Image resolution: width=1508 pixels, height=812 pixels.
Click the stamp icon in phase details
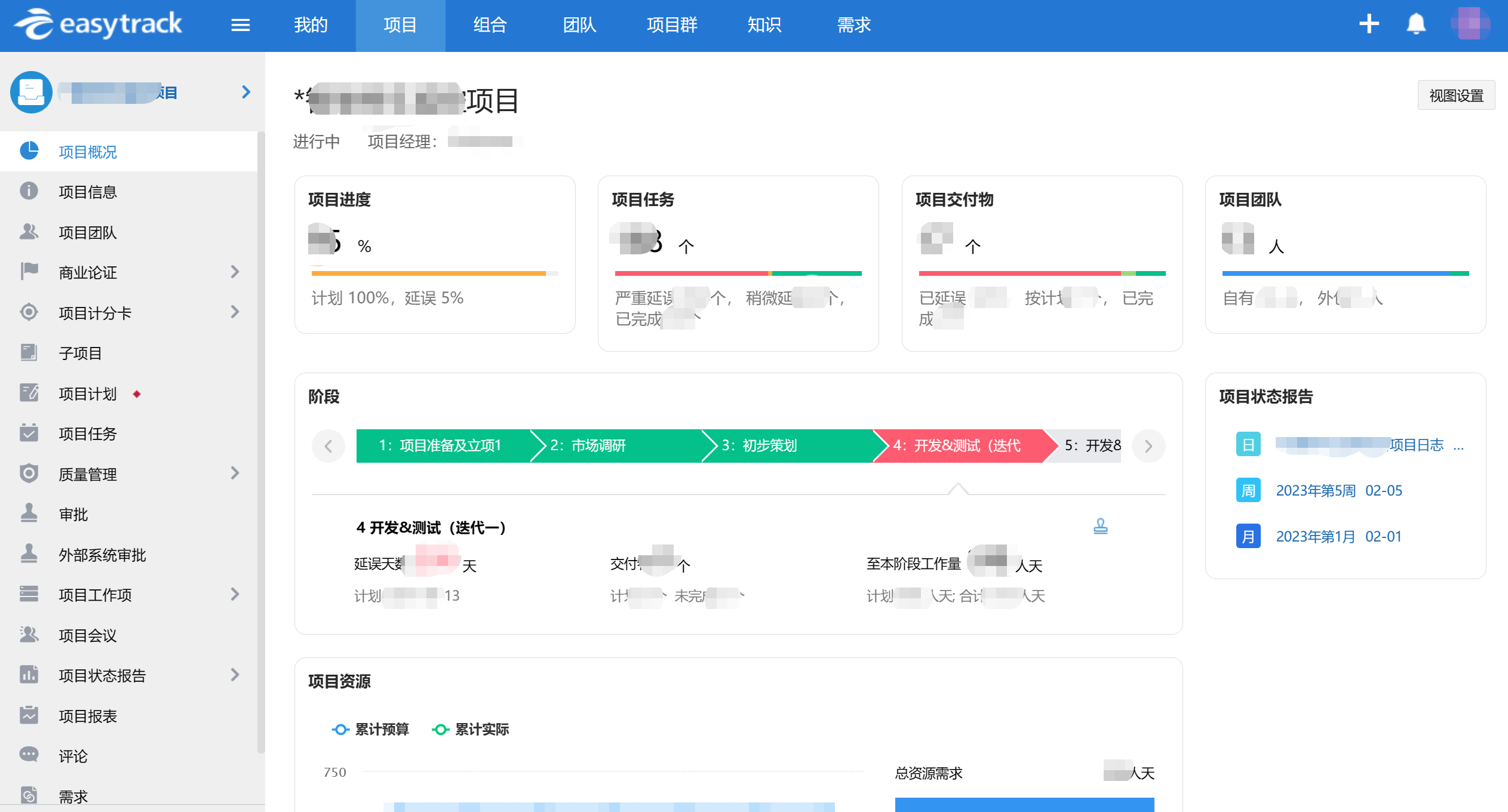click(1100, 527)
